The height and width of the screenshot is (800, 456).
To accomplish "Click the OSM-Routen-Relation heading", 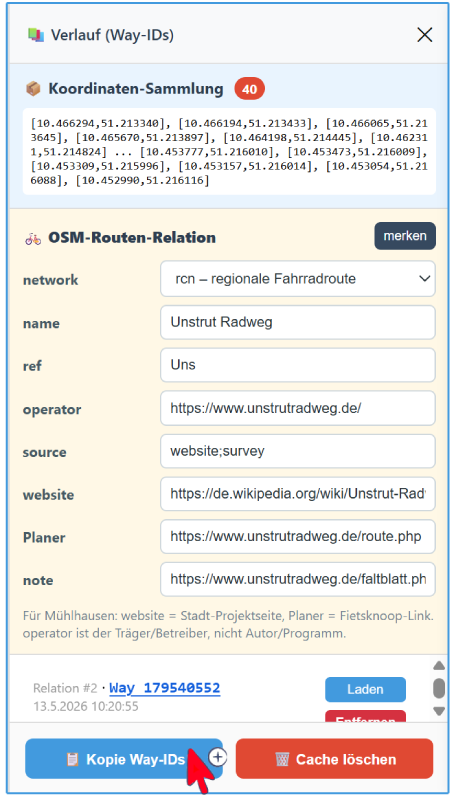I will (x=132, y=238).
